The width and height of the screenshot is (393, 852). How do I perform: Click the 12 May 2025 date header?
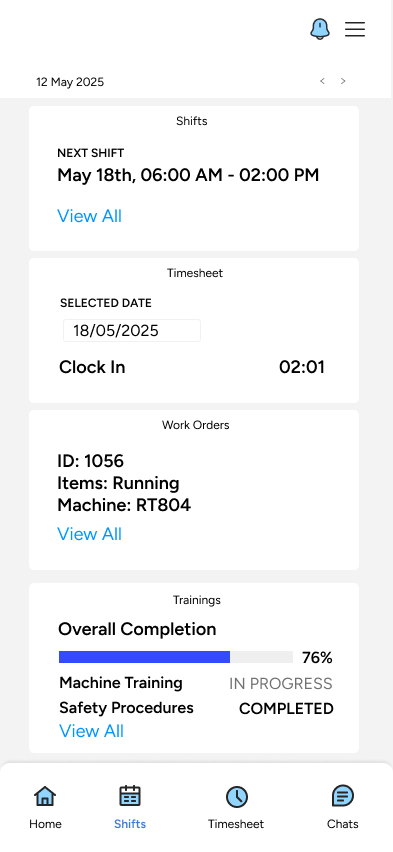70,82
